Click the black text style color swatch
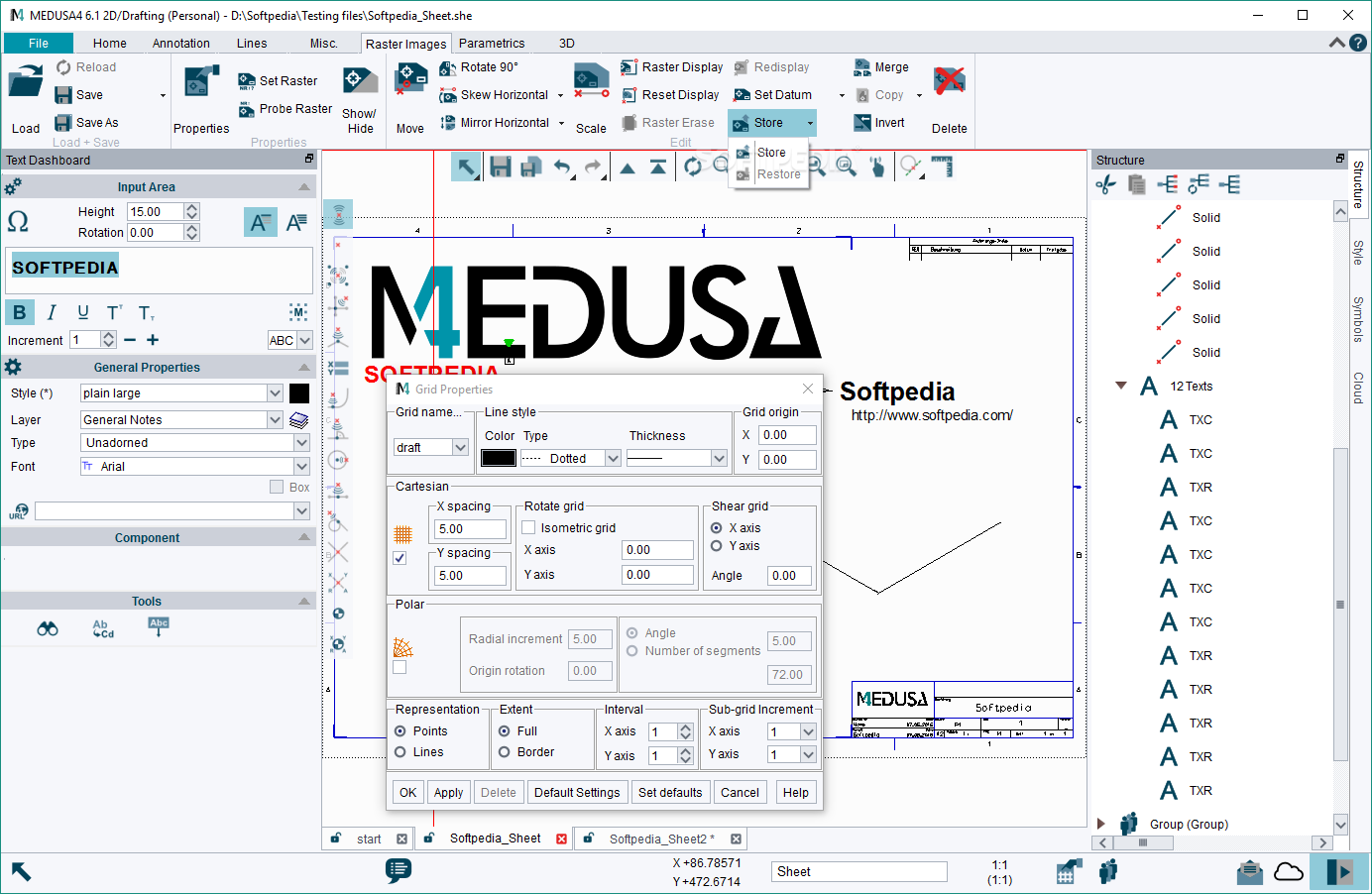This screenshot has height=894, width=1372. [x=299, y=393]
